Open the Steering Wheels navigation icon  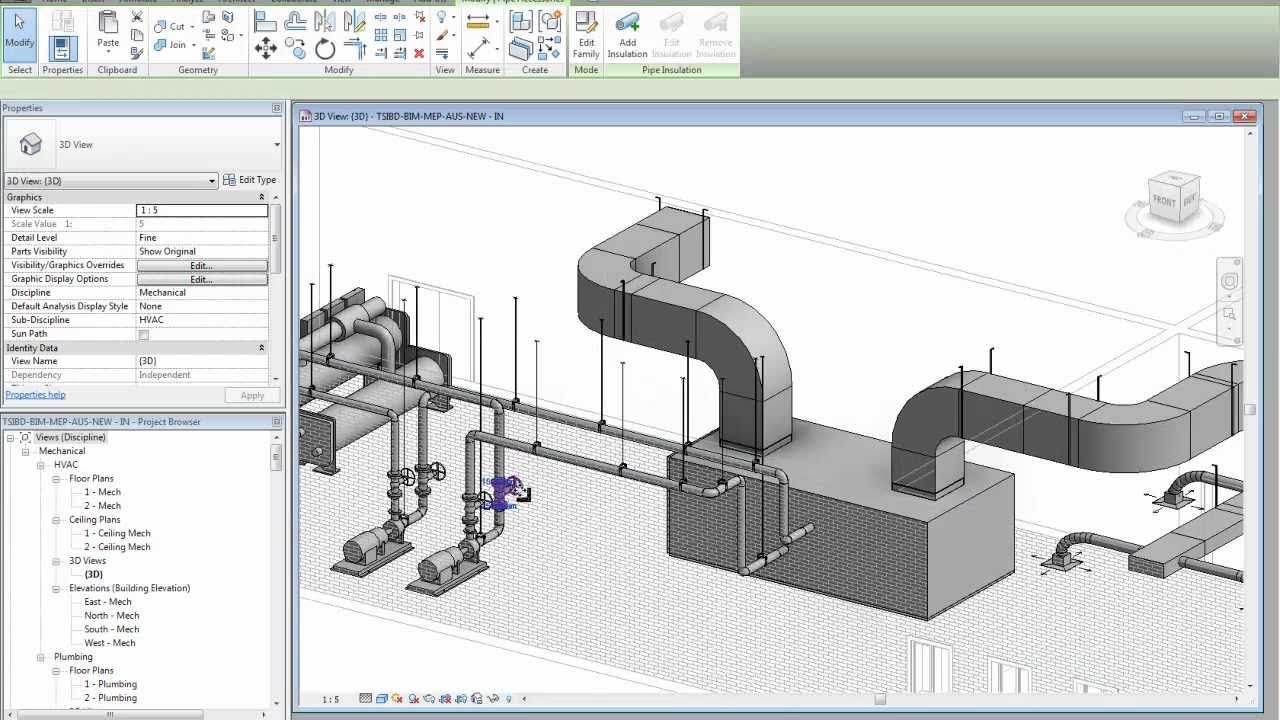pyautogui.click(x=1230, y=282)
